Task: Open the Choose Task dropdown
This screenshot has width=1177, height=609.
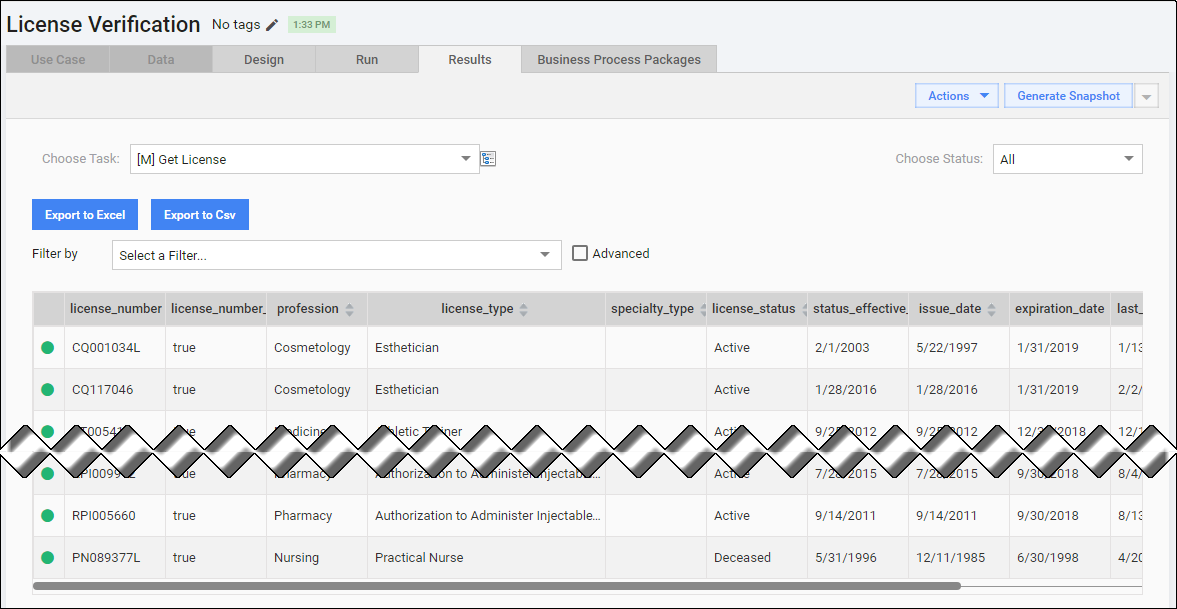Action: point(305,159)
